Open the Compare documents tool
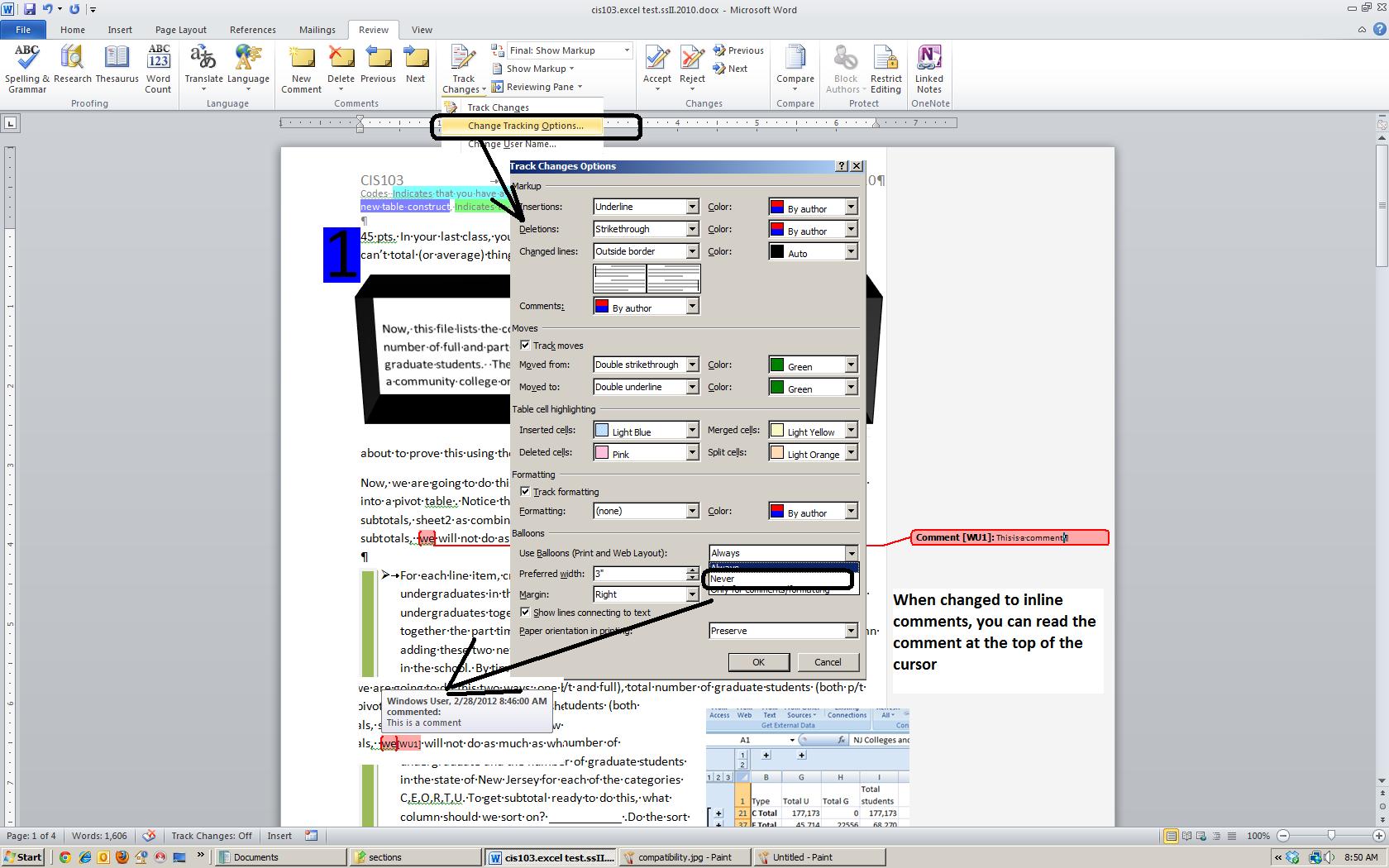 pyautogui.click(x=795, y=68)
